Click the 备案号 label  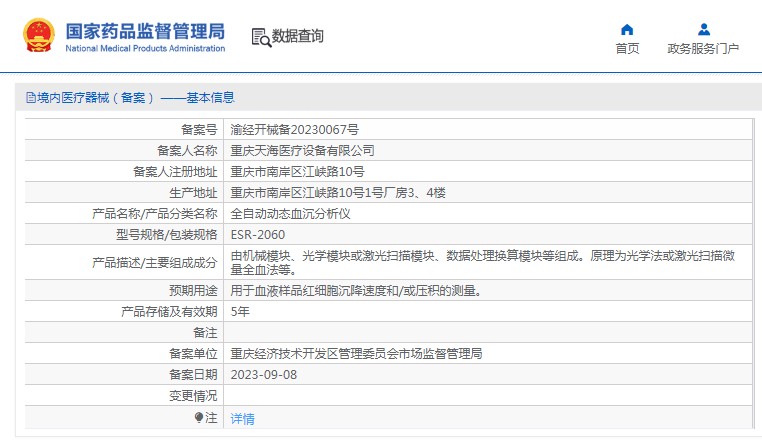click(199, 130)
